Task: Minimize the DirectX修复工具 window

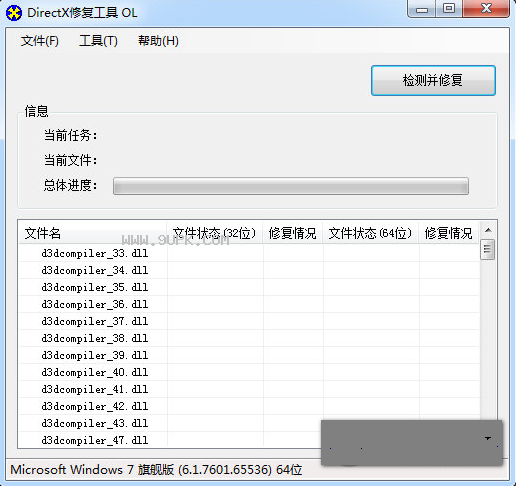Action: pos(422,9)
